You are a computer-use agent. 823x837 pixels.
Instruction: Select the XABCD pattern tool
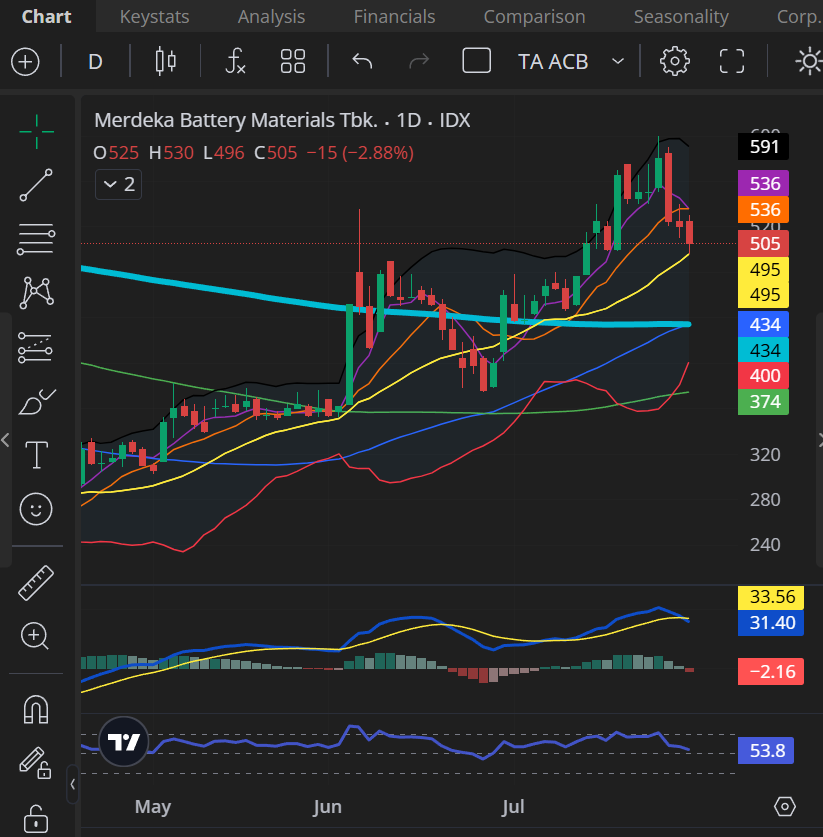[36, 293]
